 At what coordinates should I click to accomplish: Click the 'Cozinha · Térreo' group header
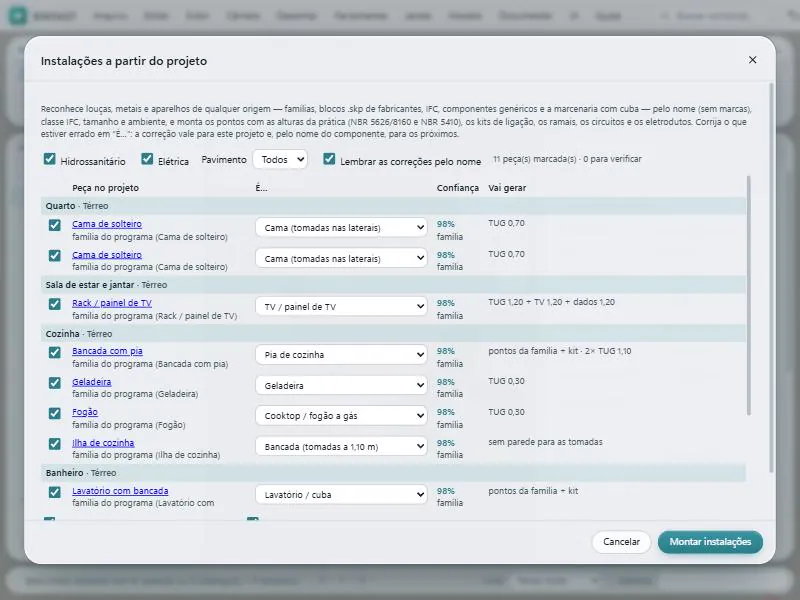pos(393,334)
